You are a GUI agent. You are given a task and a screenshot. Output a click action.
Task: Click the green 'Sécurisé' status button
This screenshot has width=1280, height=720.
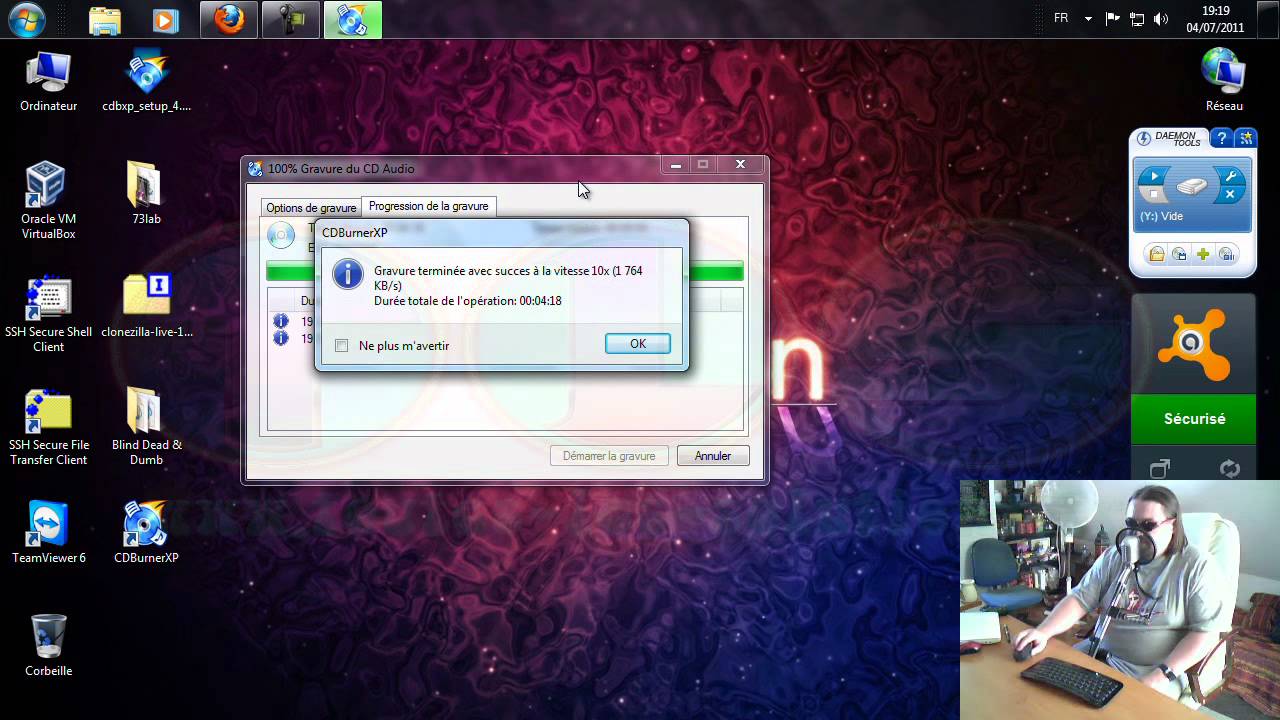pos(1194,419)
